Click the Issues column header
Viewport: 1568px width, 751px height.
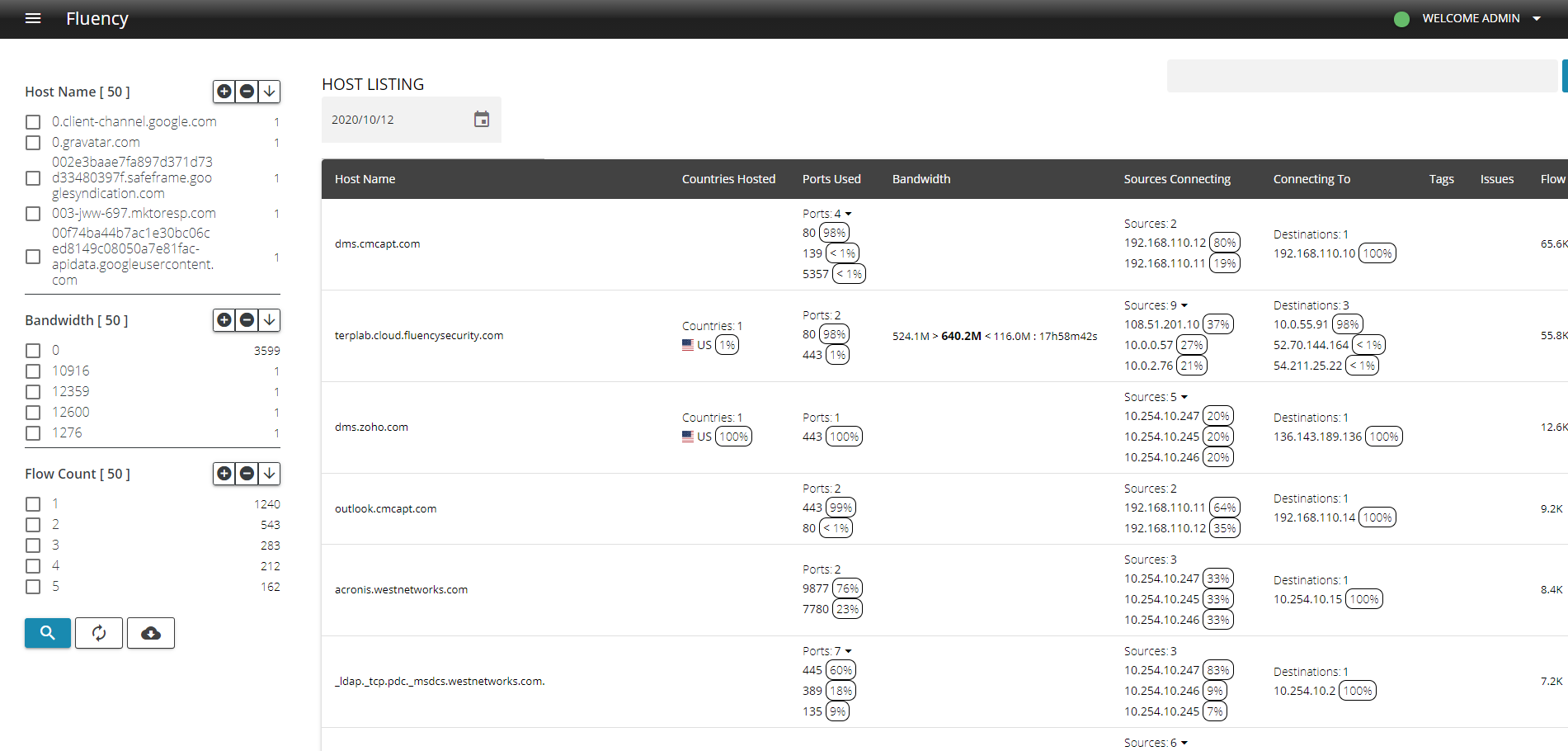(x=1496, y=179)
